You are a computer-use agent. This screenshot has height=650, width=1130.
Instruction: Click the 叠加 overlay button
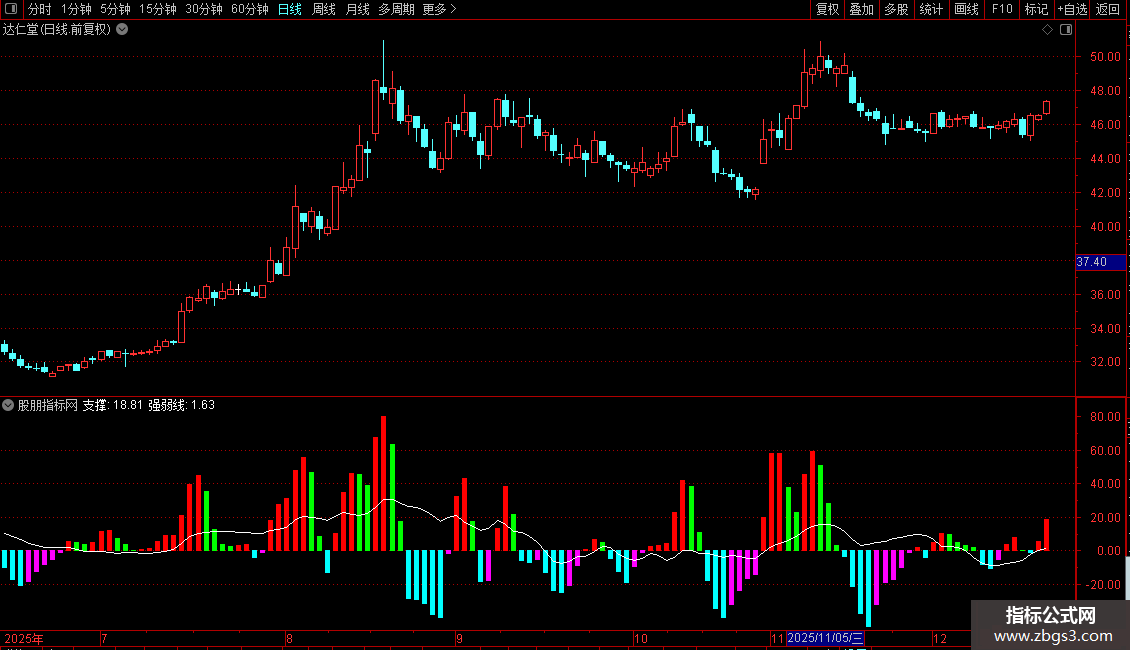coord(861,9)
